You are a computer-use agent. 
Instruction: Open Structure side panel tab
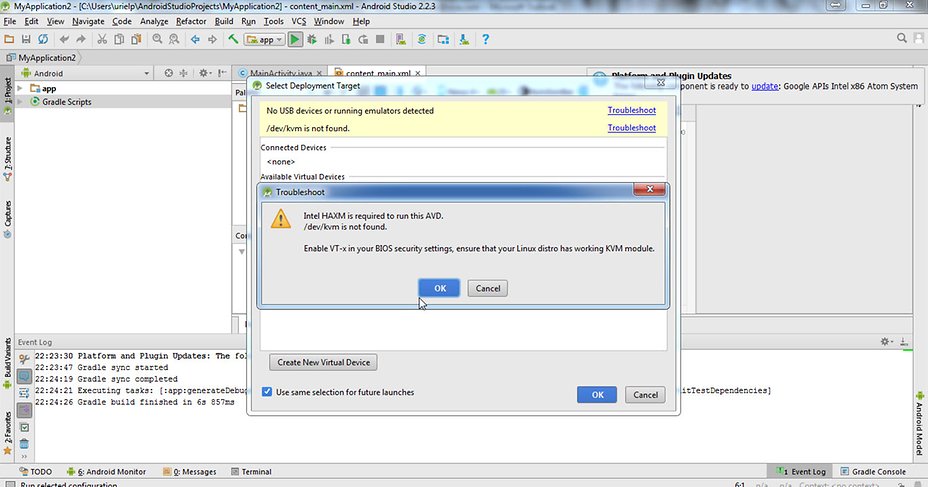[7, 159]
